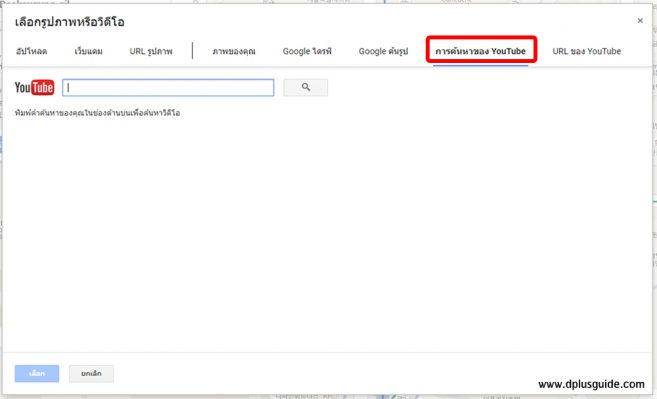Screen dimensions: 657x399
Task: Switch to the Google ไดรฟ์ tab
Action: 307,51
